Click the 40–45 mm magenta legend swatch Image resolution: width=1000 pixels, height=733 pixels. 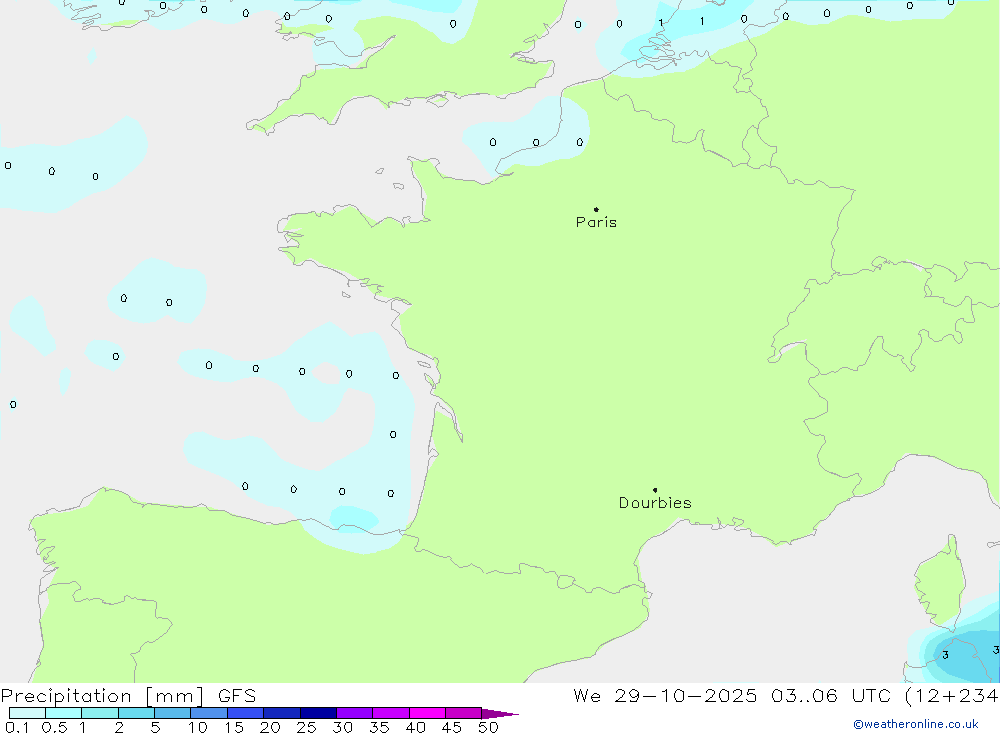pyautogui.click(x=427, y=713)
